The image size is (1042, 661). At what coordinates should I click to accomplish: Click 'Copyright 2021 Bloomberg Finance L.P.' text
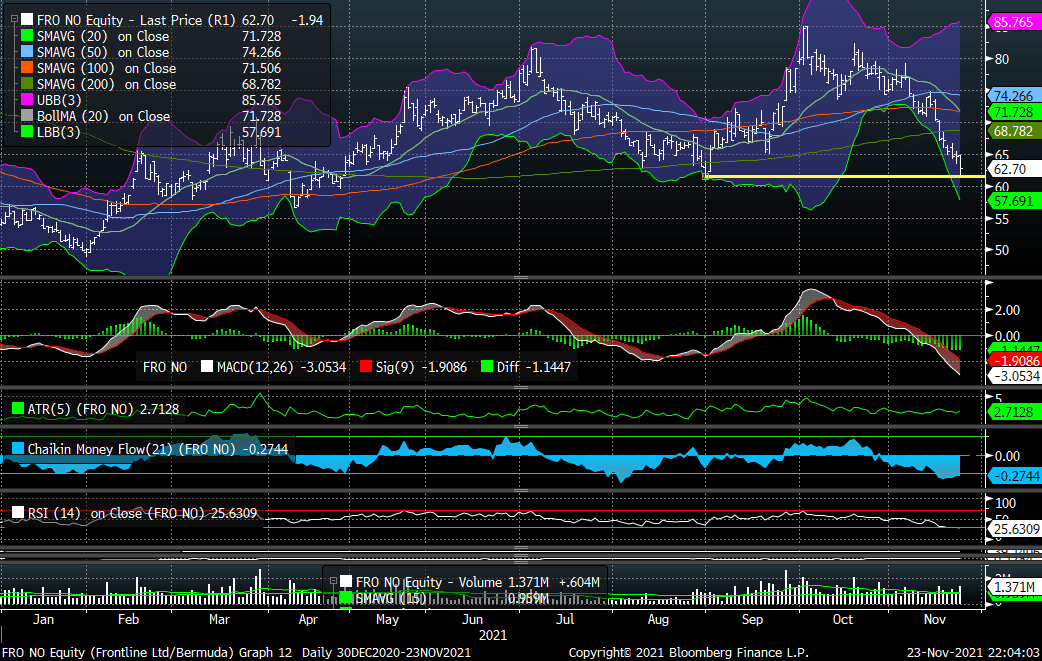[x=688, y=652]
